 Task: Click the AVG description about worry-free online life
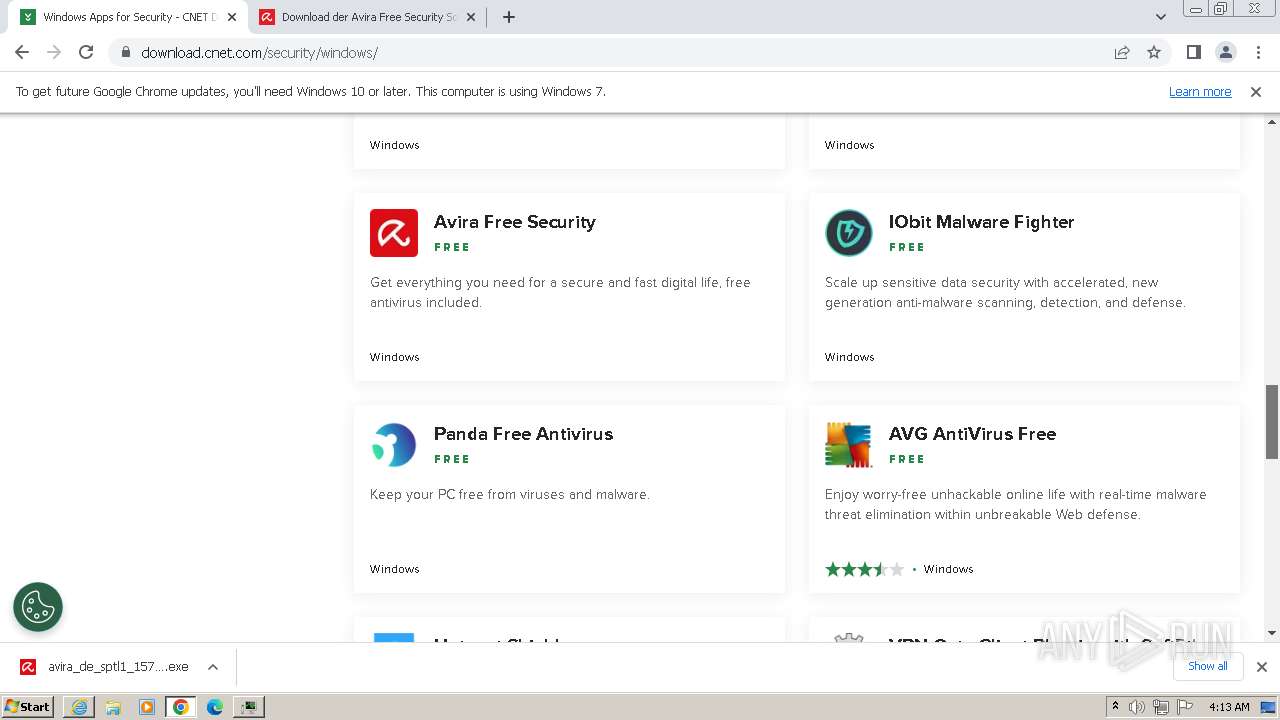tap(1016, 505)
